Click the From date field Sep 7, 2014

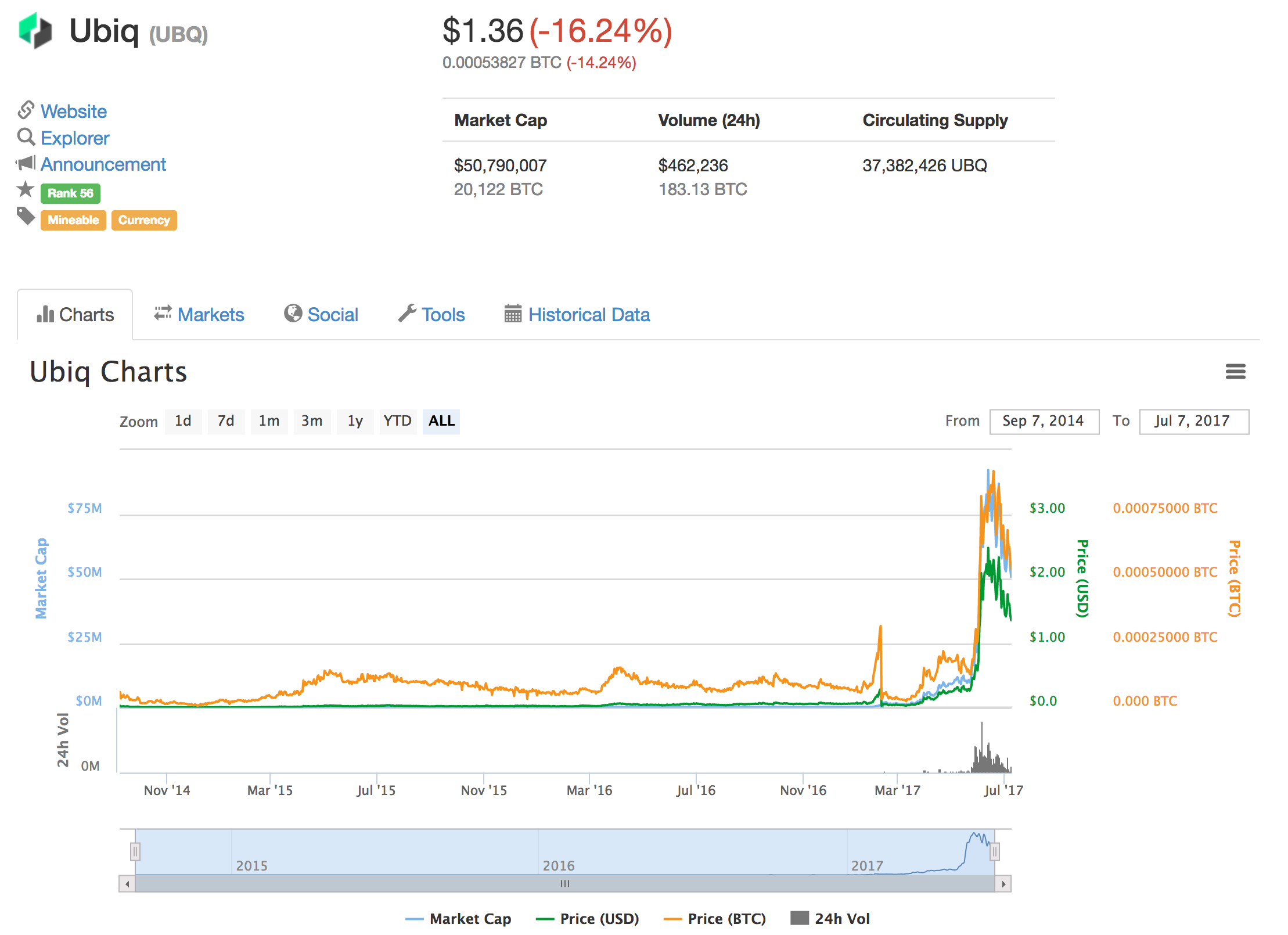pos(1044,421)
